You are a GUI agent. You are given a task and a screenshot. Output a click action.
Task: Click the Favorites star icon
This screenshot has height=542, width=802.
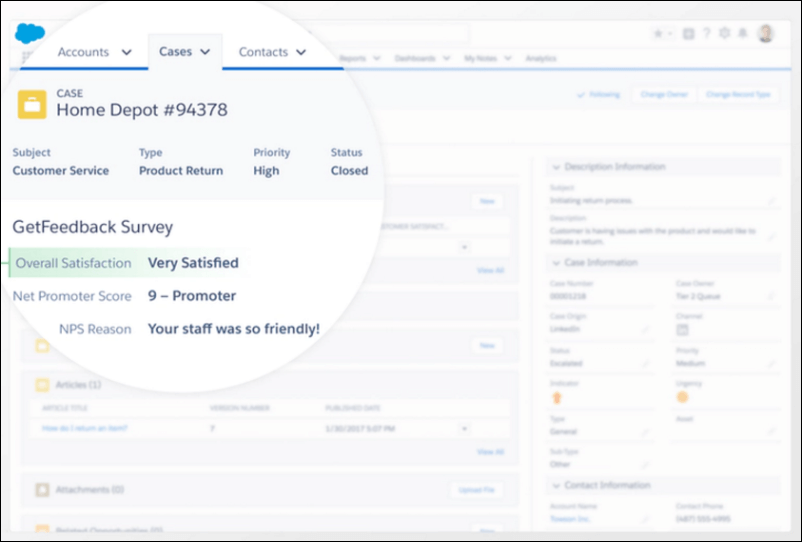(x=658, y=34)
